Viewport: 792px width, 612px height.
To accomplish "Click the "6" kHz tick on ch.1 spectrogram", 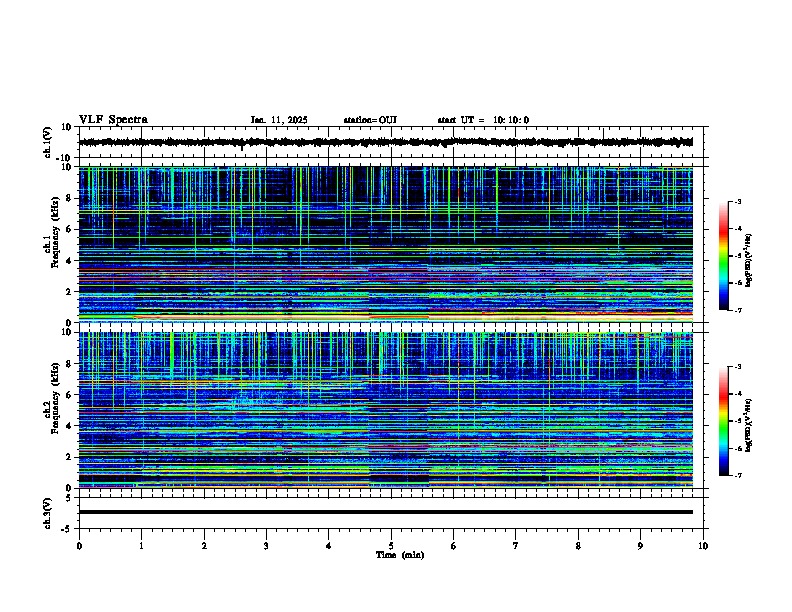I will tap(69, 229).
